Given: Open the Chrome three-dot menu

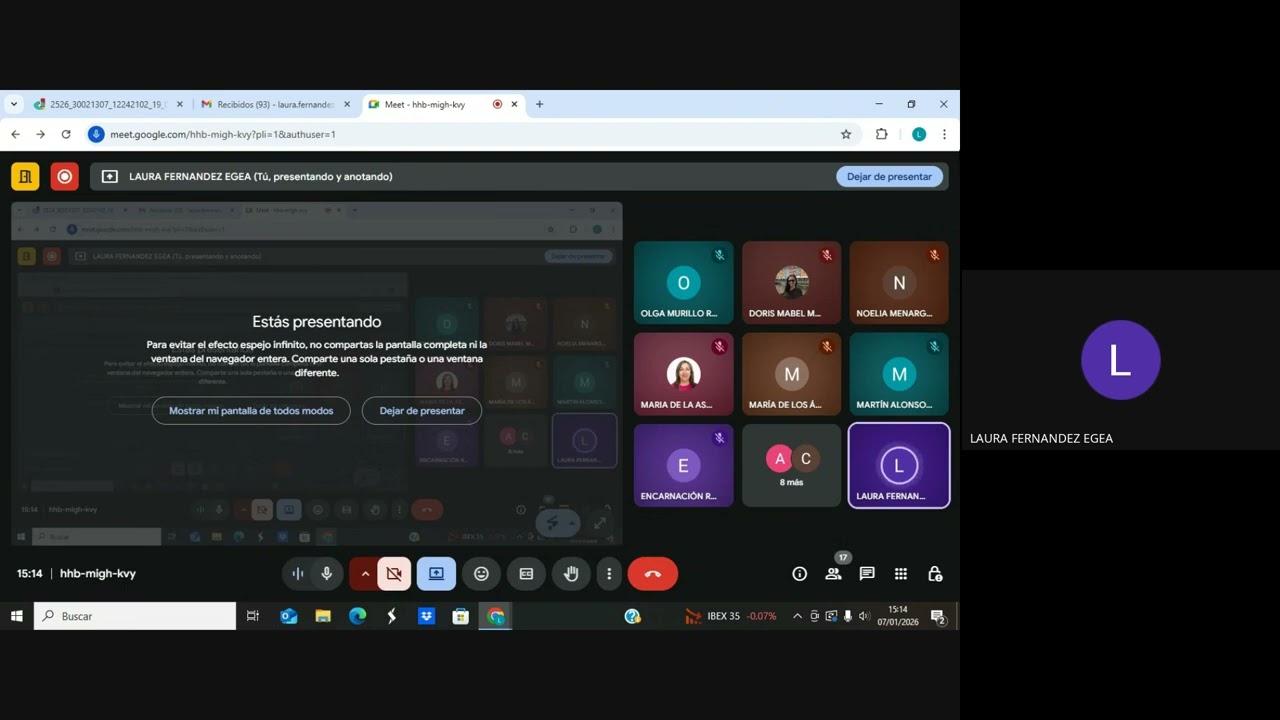Looking at the screenshot, I should coord(944,134).
